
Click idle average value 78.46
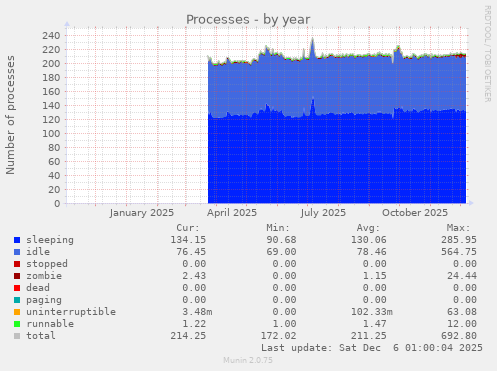click(x=372, y=252)
